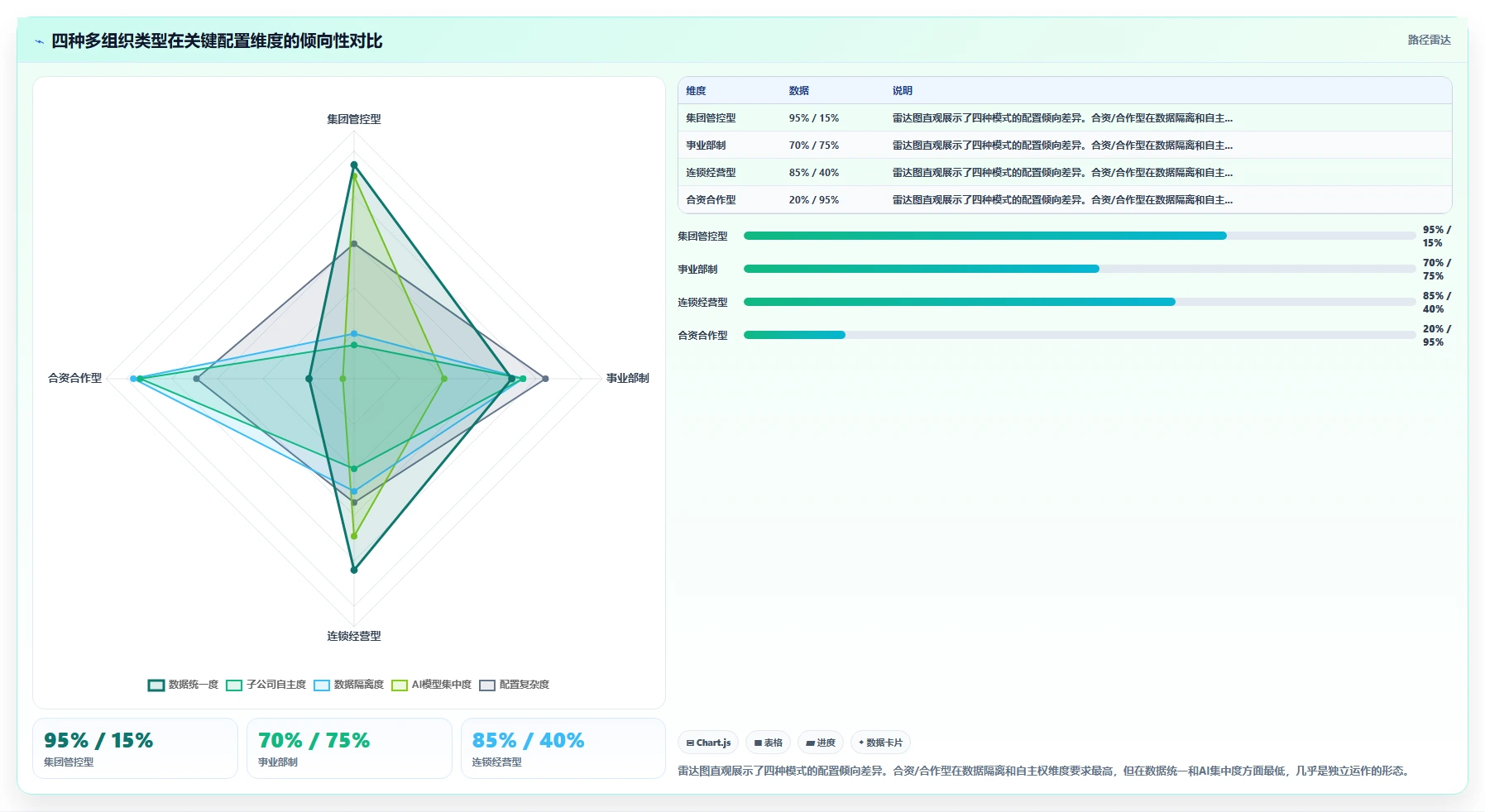Click the 事业部制 radar axis label
1485x812 pixels.
click(628, 378)
